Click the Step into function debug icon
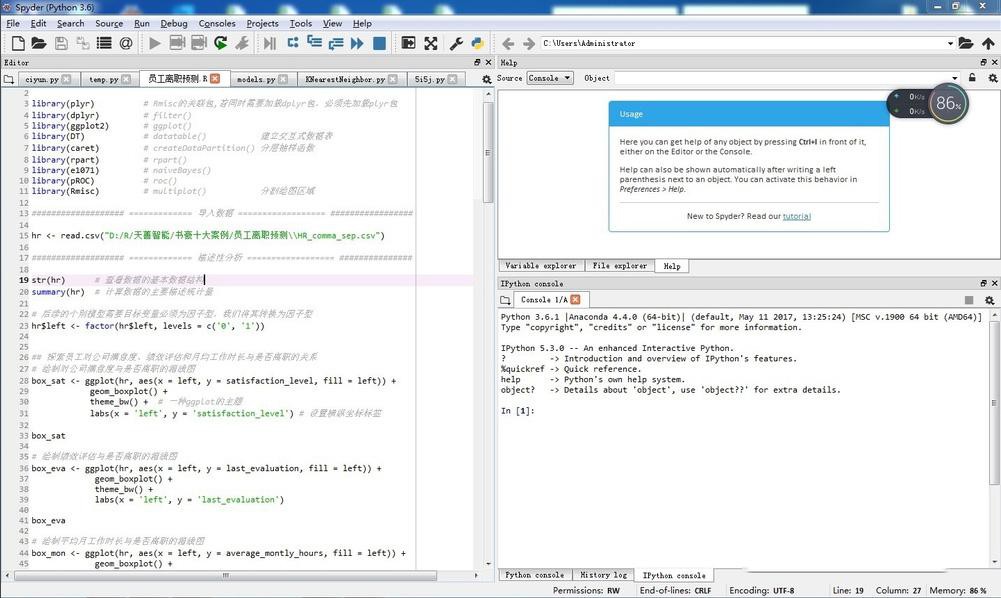Image resolution: width=1001 pixels, height=598 pixels. 314,43
